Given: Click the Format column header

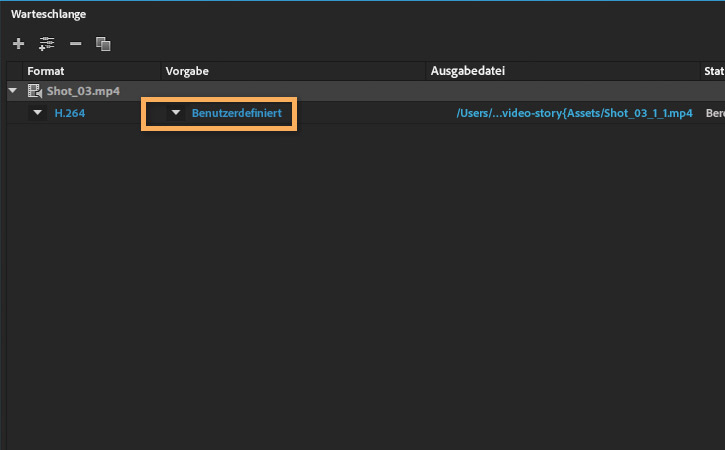Looking at the screenshot, I should [x=44, y=71].
